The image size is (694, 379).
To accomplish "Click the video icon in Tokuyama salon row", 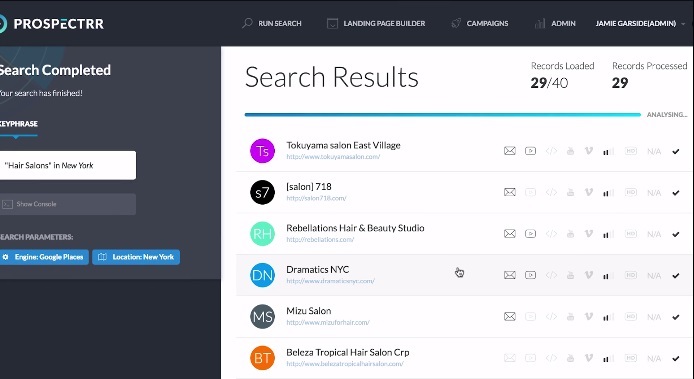I will (530, 151).
